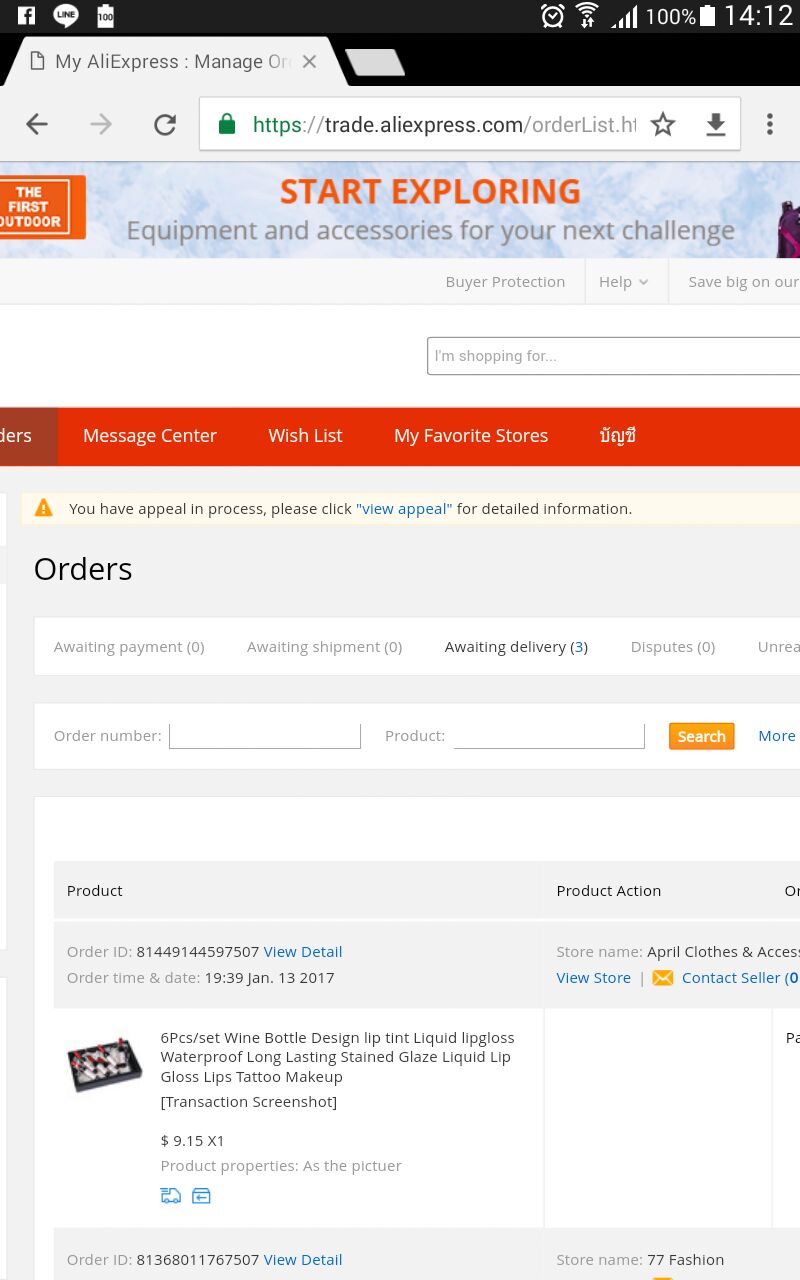Open the บัญชี account tab
The width and height of the screenshot is (800, 1280).
tap(618, 436)
